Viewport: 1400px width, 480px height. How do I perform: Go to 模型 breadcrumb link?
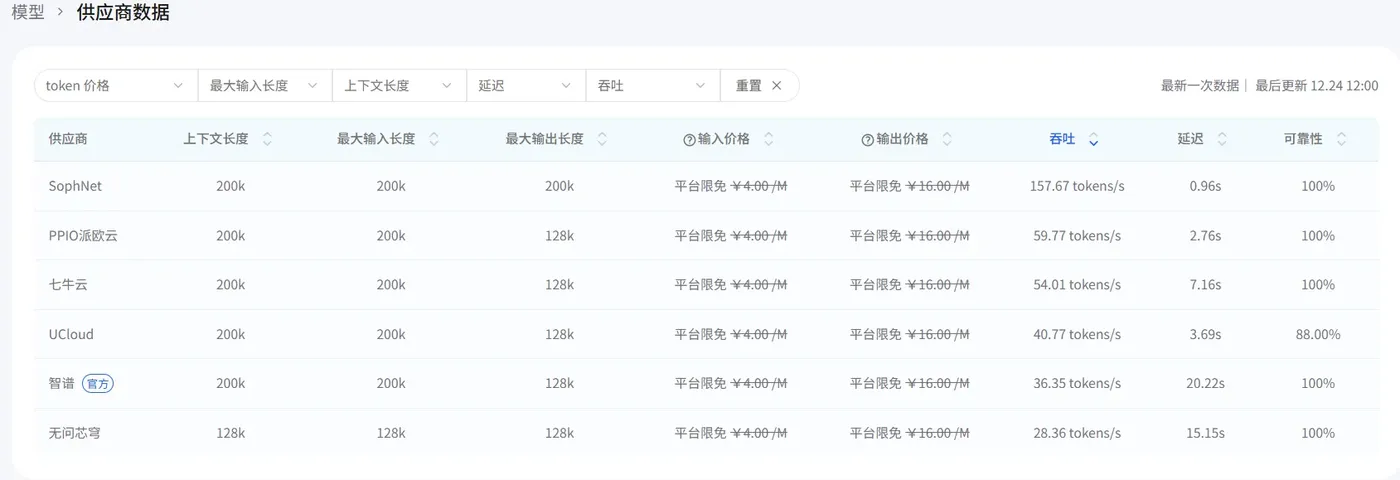pos(28,13)
